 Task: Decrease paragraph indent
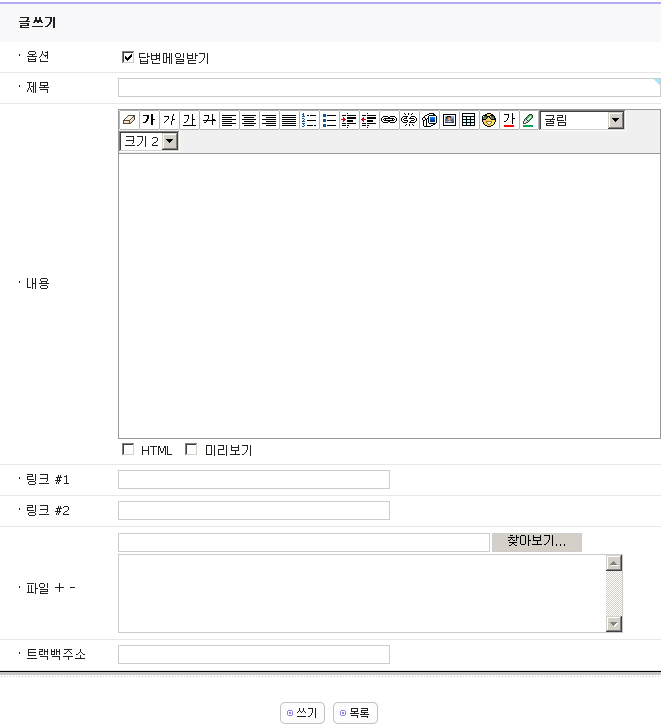[369, 120]
